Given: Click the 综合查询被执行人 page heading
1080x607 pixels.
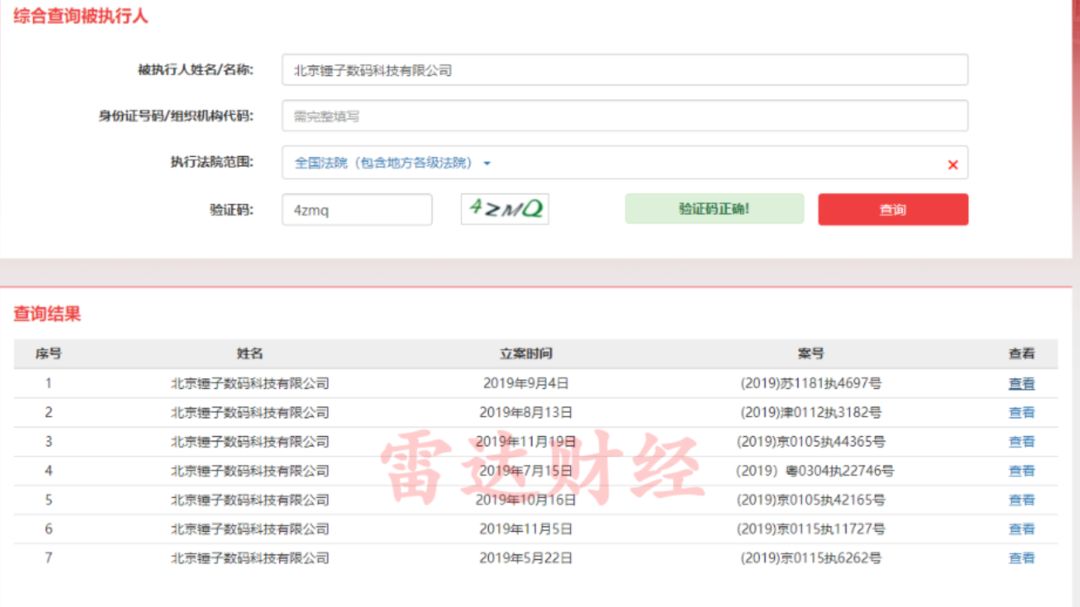Looking at the screenshot, I should tap(81, 16).
